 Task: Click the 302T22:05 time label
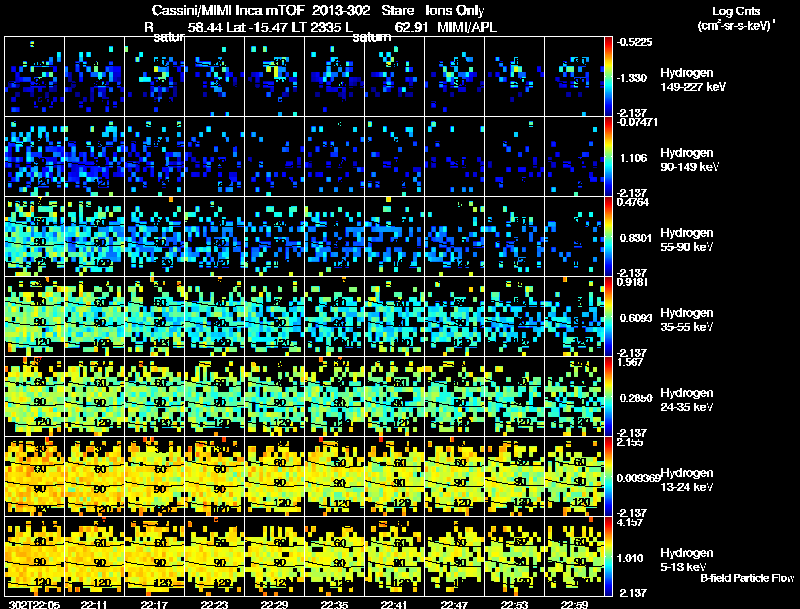coord(34,604)
